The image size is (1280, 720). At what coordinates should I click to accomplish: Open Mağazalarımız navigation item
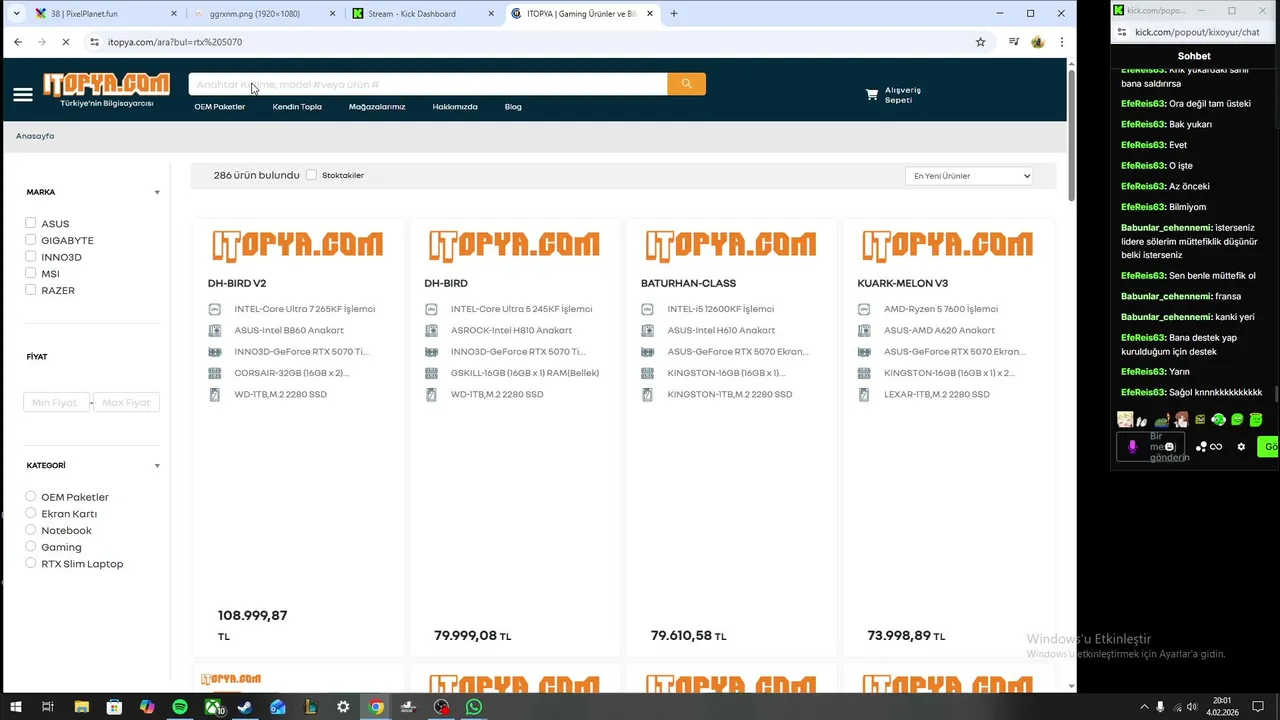pyautogui.click(x=377, y=107)
